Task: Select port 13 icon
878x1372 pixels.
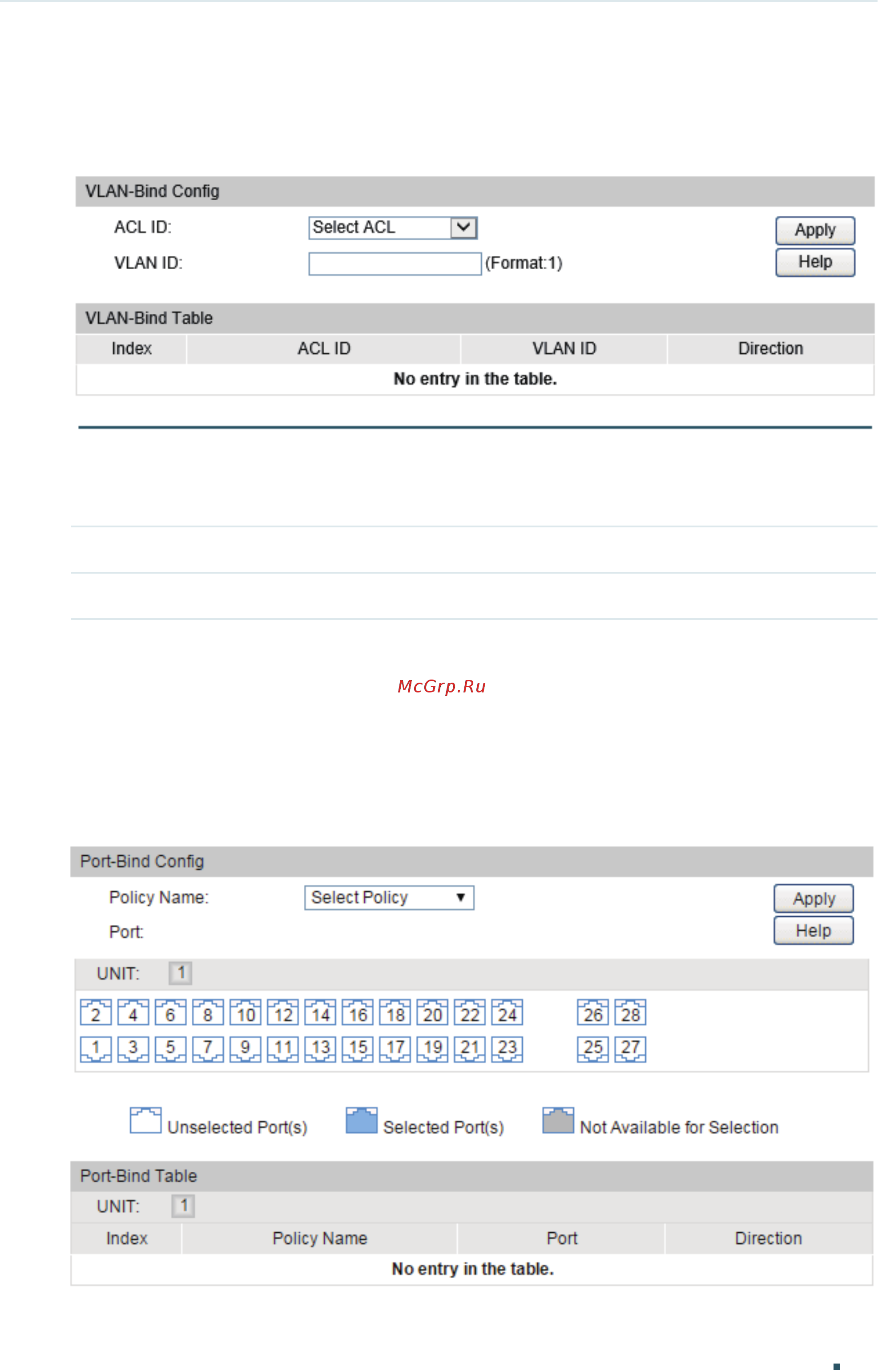Action: coord(320,1050)
